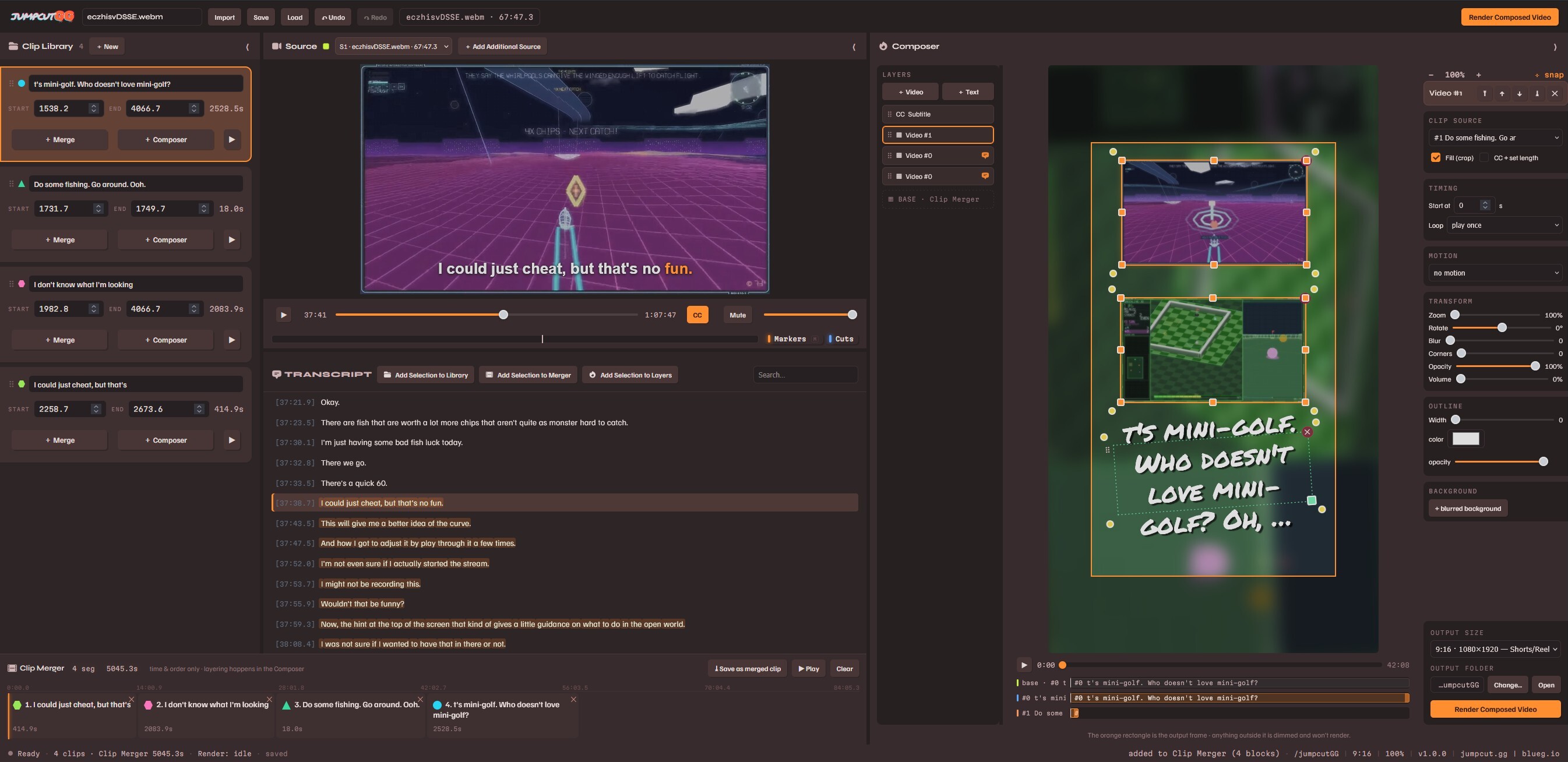This screenshot has height=762, width=1568.
Task: Toggle CC captions on source player
Action: [697, 315]
